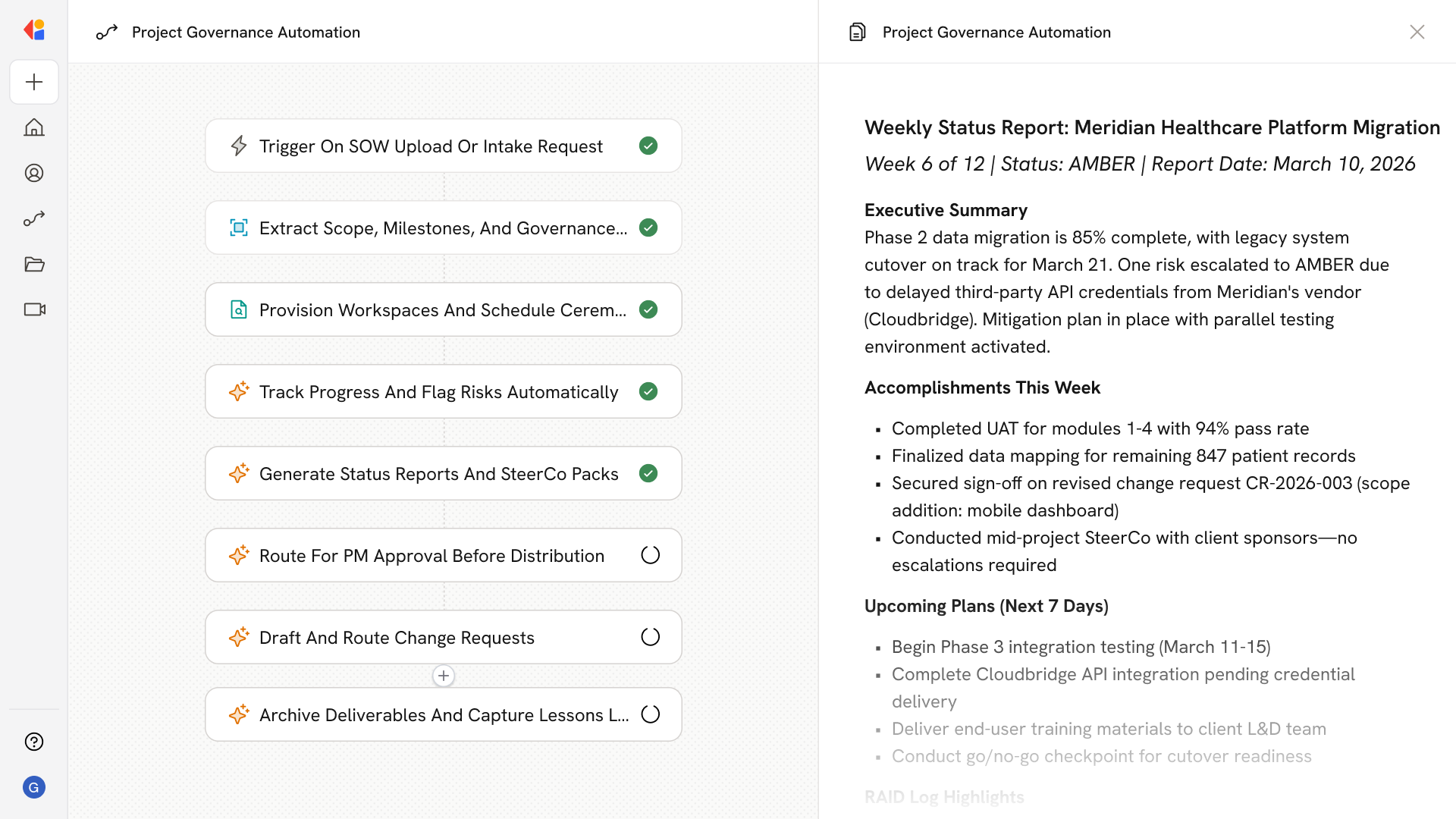Click the plus button in left sidebar
The image size is (1456, 819).
(34, 82)
